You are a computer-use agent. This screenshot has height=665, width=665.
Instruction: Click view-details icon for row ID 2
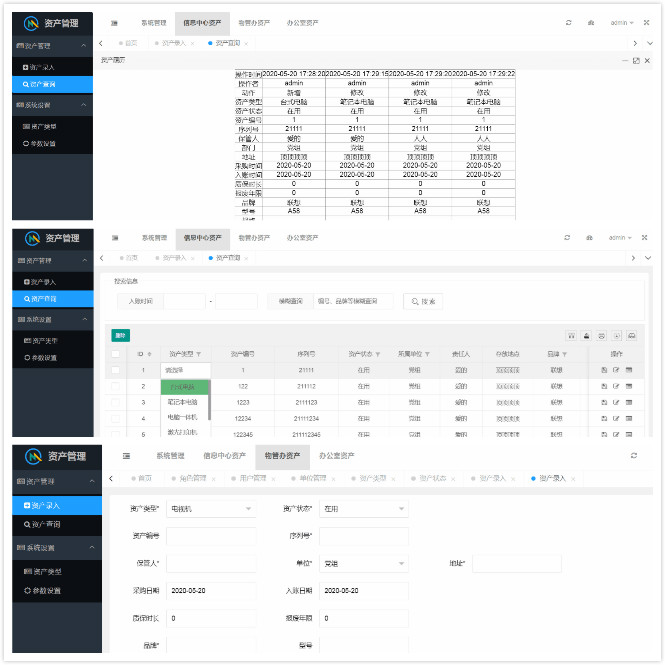604,386
